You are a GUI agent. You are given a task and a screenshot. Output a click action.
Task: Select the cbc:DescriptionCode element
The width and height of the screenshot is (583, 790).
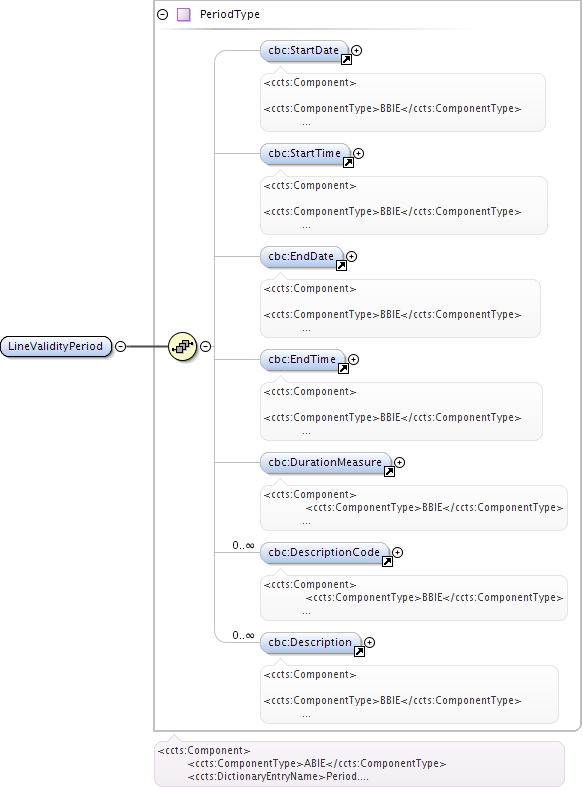pos(324,553)
